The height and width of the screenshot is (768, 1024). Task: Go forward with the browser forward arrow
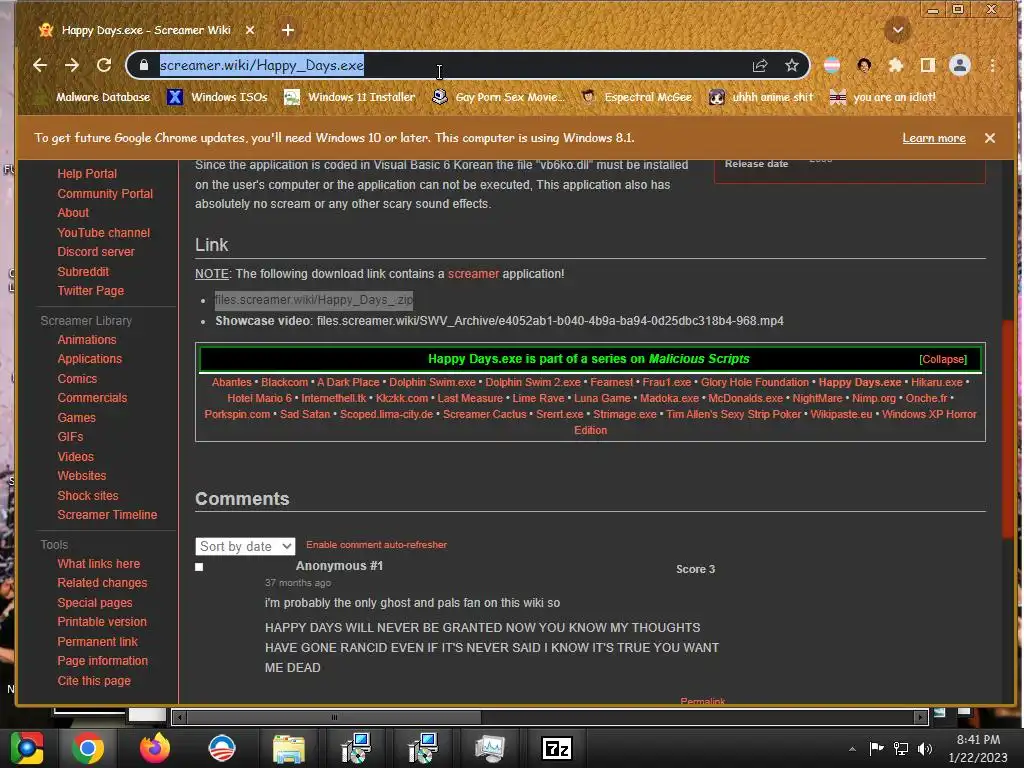[72, 65]
